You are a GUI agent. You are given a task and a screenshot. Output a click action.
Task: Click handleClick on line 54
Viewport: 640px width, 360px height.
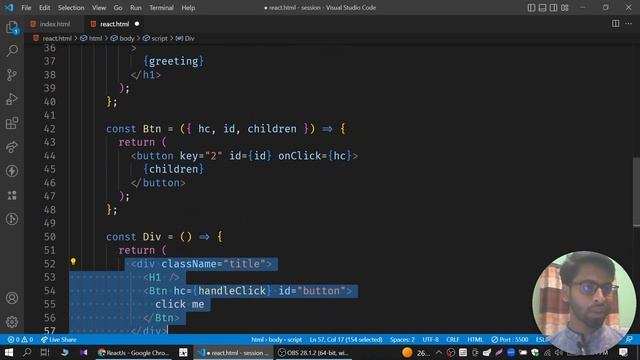[x=232, y=291]
